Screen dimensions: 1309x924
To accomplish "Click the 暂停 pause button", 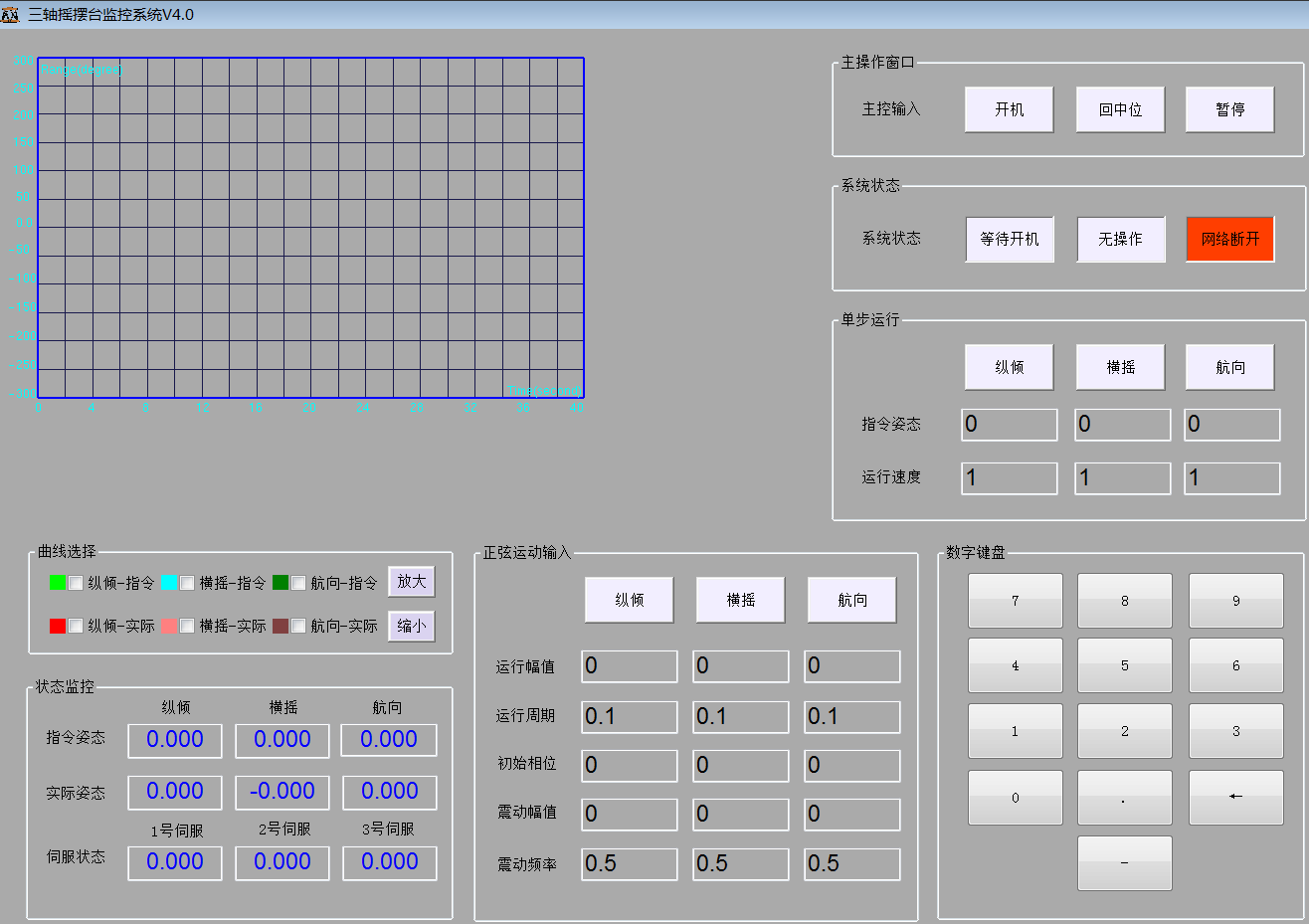I will [x=1229, y=109].
